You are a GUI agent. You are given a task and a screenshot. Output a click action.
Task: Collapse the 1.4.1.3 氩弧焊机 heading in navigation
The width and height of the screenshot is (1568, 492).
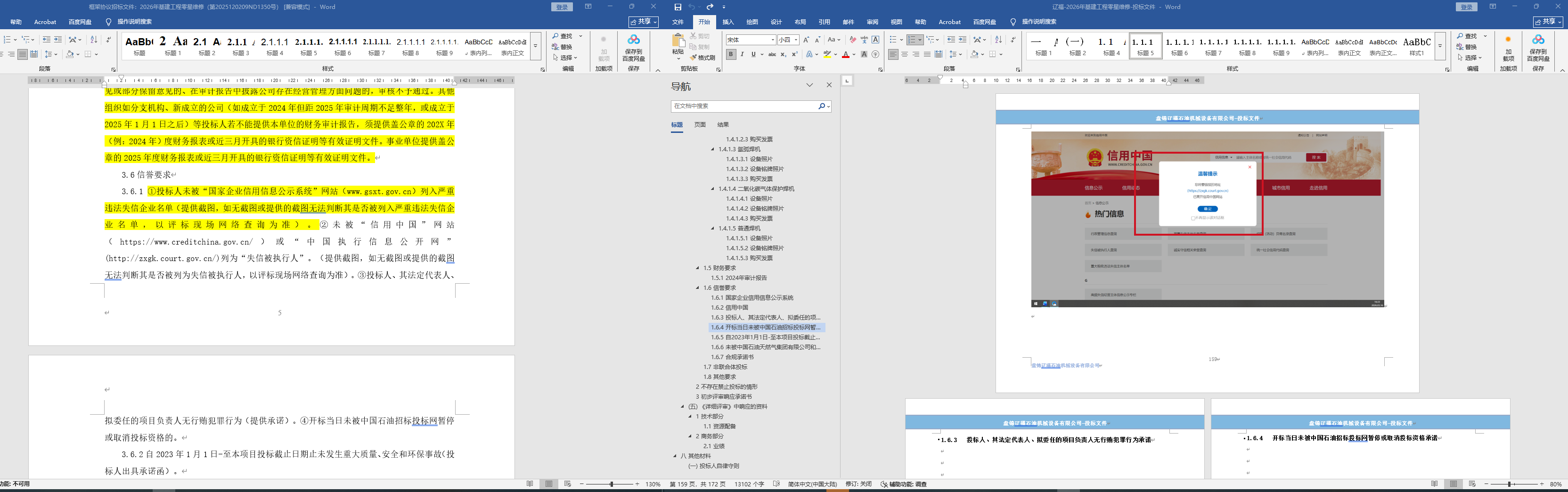tap(713, 149)
